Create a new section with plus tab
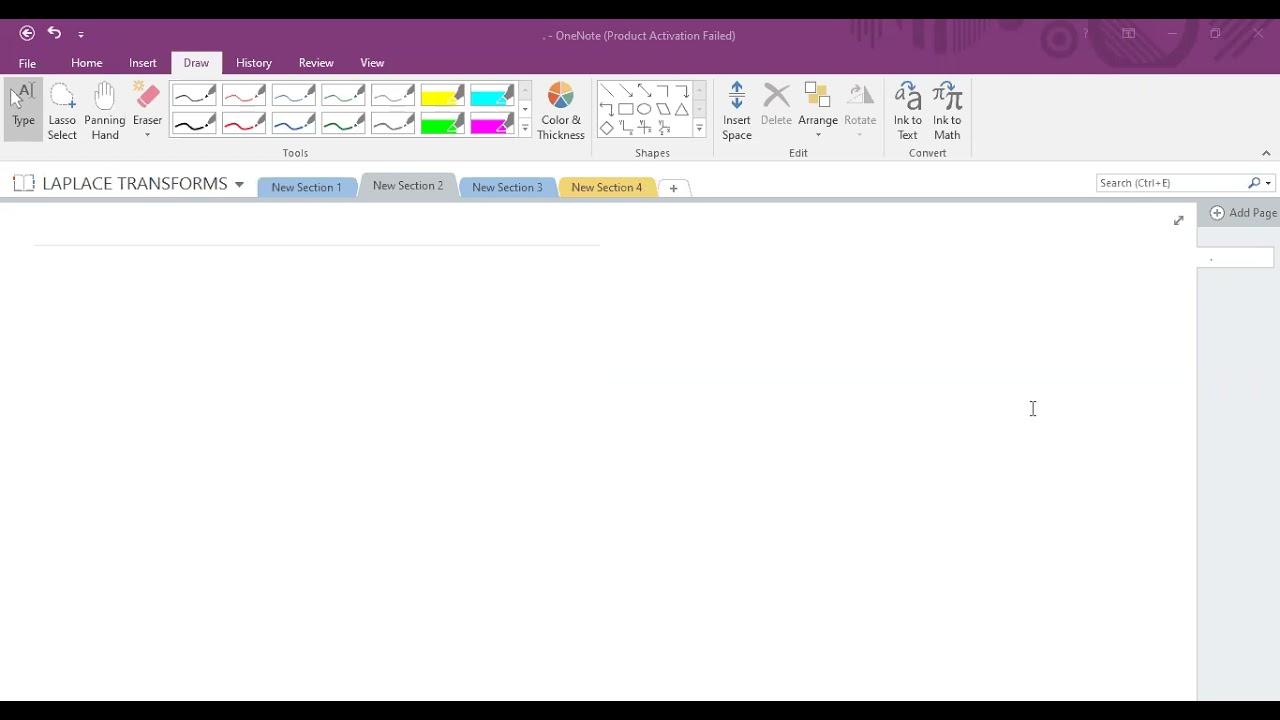This screenshot has width=1280, height=720. 673,188
